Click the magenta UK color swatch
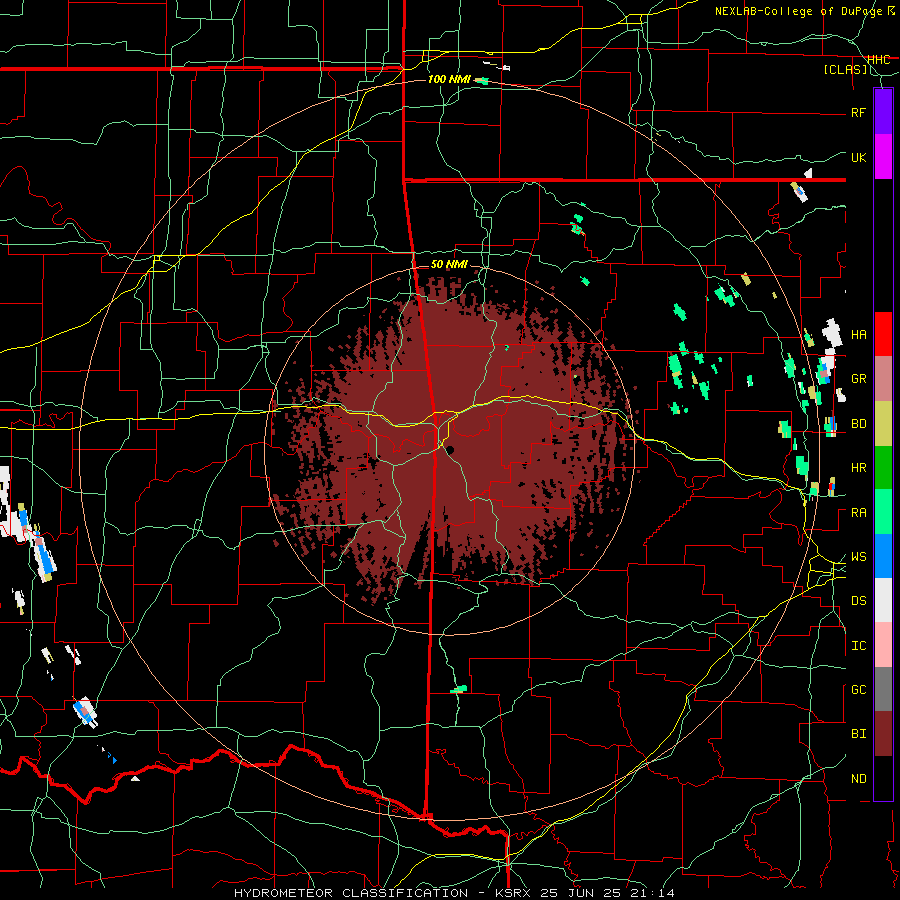The width and height of the screenshot is (900, 900). click(883, 157)
